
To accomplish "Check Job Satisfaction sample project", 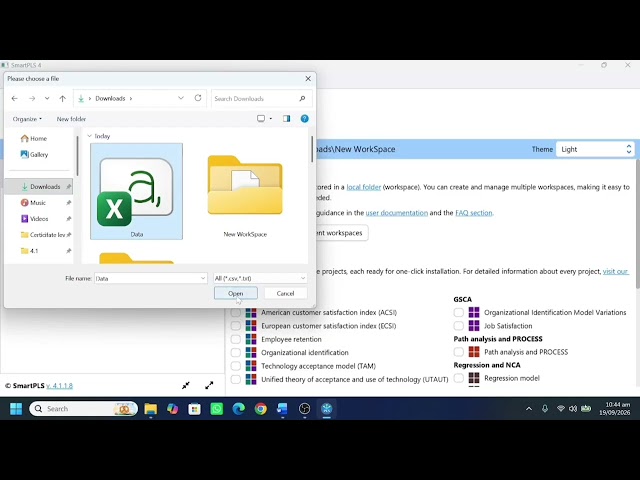I will coord(459,326).
